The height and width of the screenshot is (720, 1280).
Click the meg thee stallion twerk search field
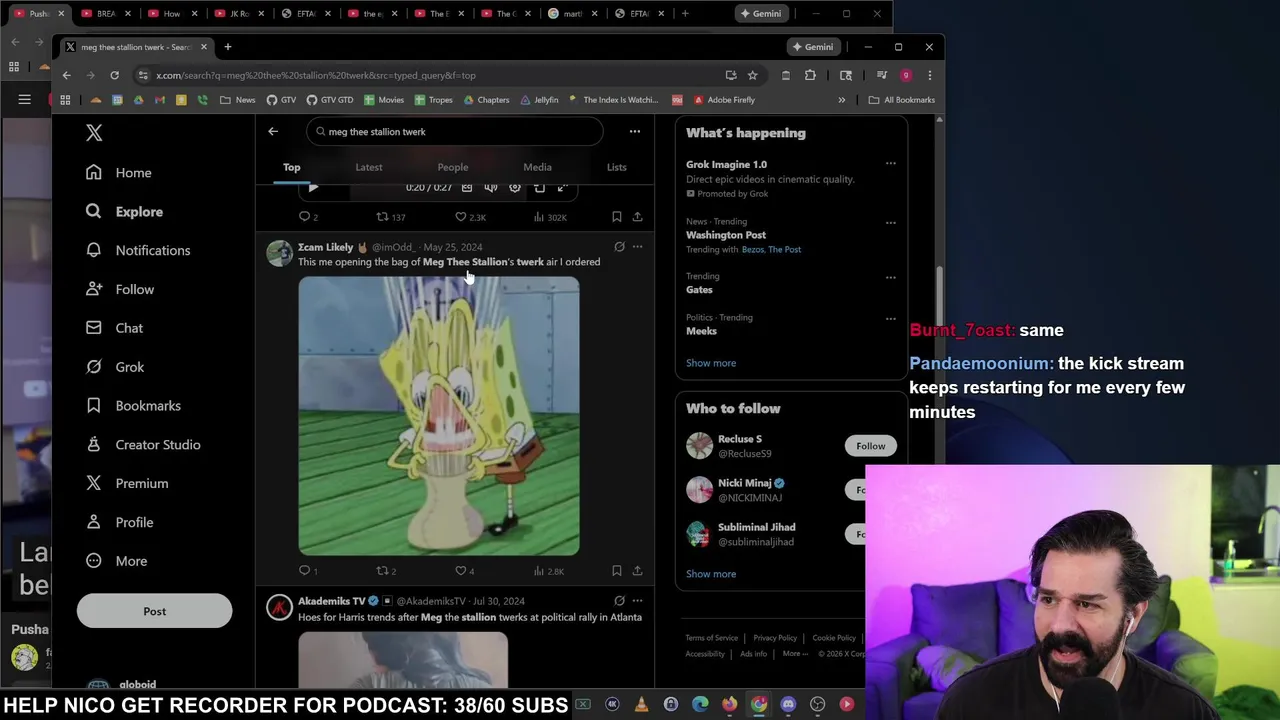click(455, 132)
